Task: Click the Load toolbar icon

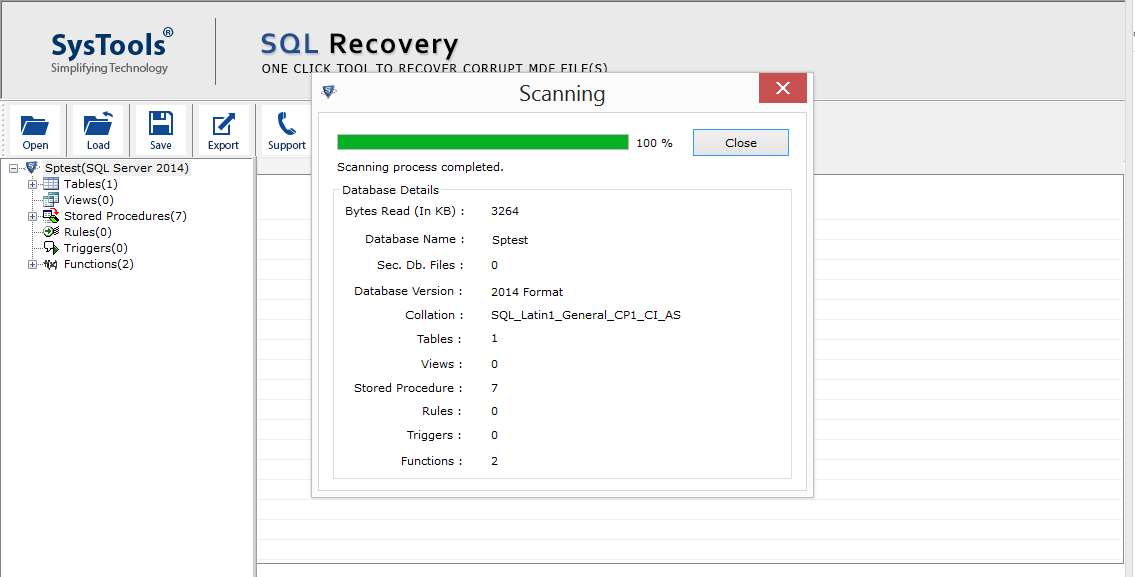Action: [98, 130]
